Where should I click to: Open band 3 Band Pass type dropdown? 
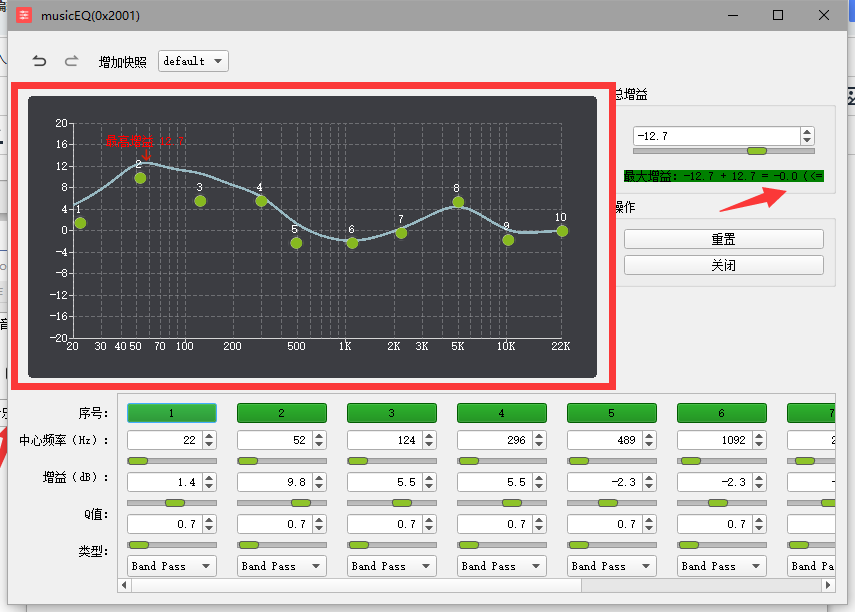[392, 566]
